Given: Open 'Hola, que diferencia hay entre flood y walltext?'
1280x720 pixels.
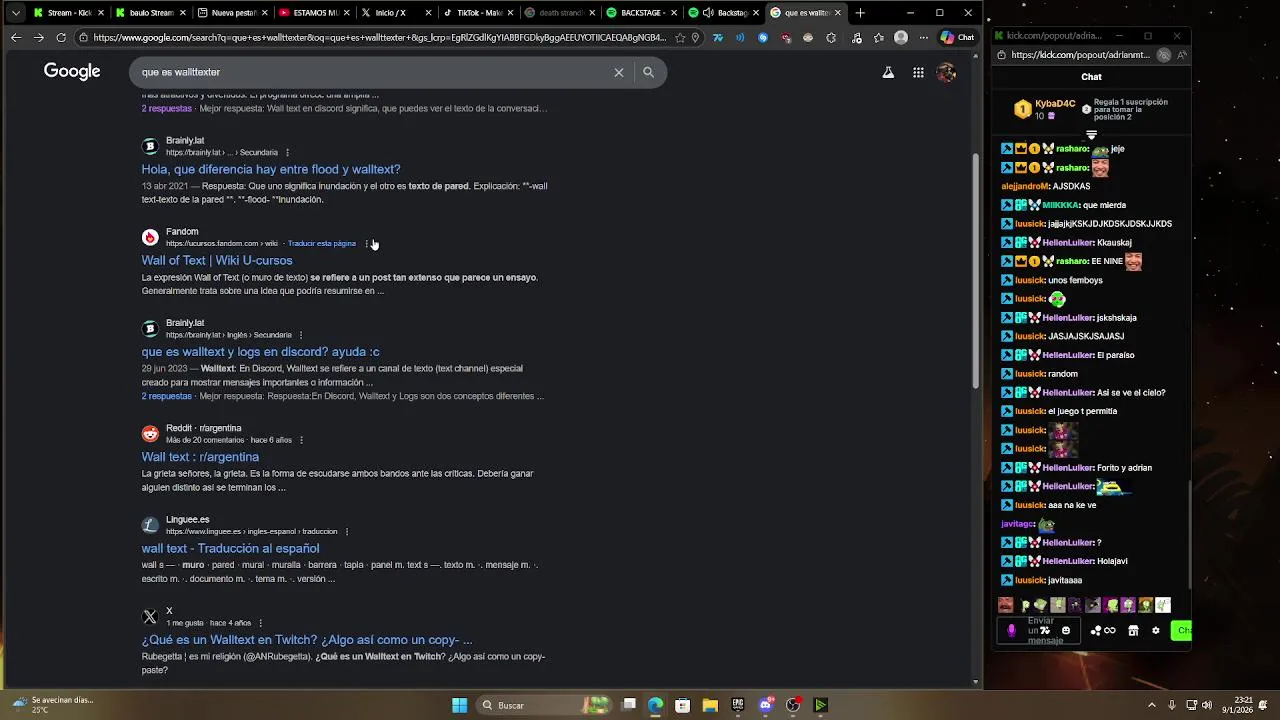Looking at the screenshot, I should pos(271,169).
